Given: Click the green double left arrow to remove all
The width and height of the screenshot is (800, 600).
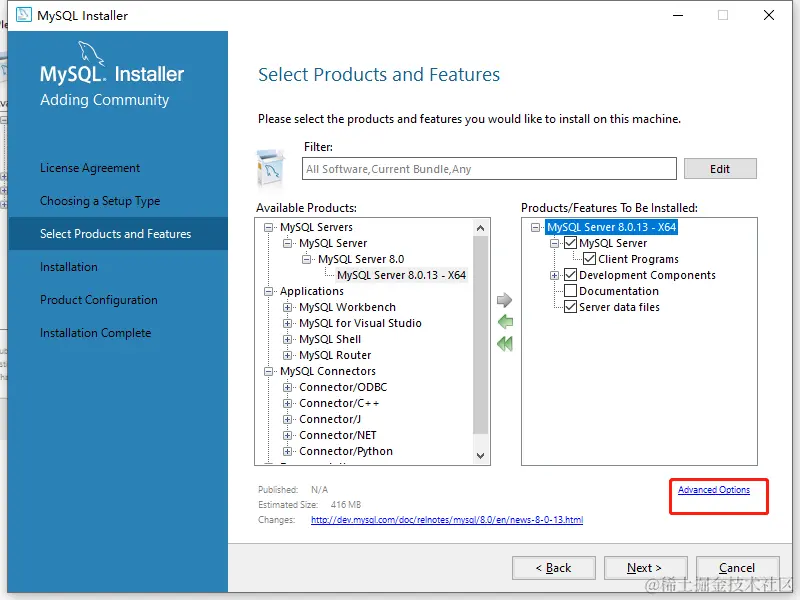Looking at the screenshot, I should tap(505, 344).
